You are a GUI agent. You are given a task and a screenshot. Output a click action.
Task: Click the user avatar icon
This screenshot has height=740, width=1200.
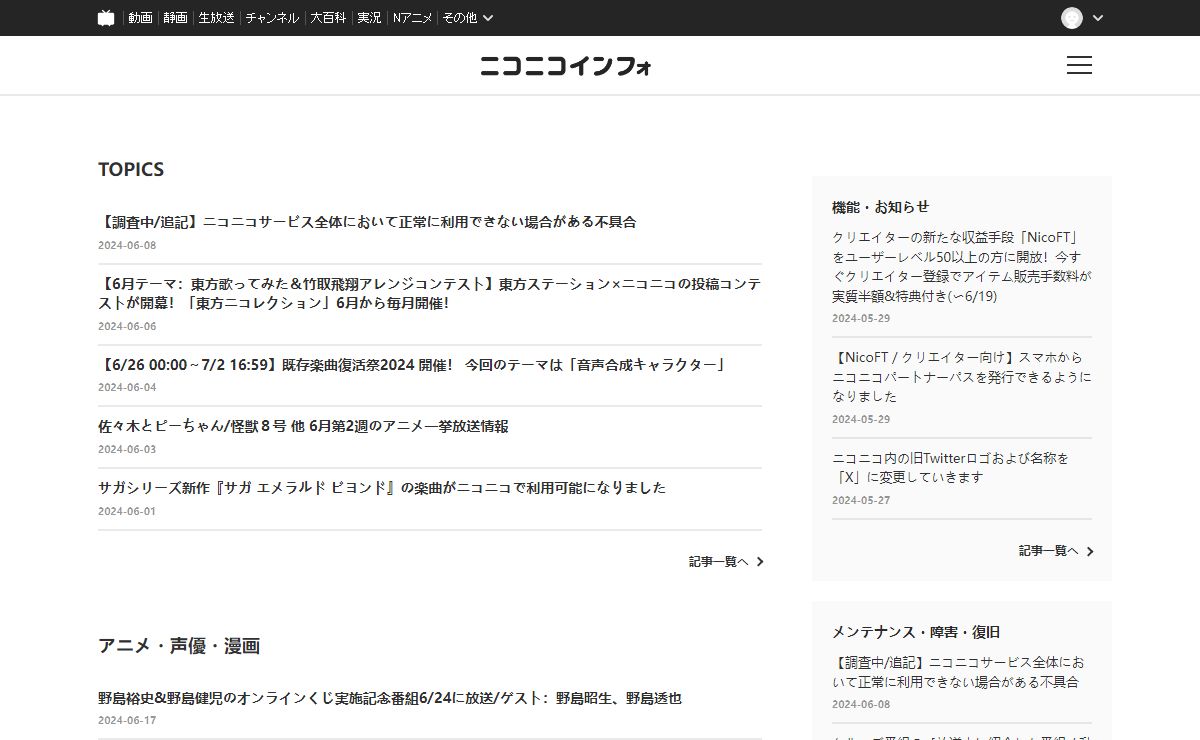coord(1072,18)
